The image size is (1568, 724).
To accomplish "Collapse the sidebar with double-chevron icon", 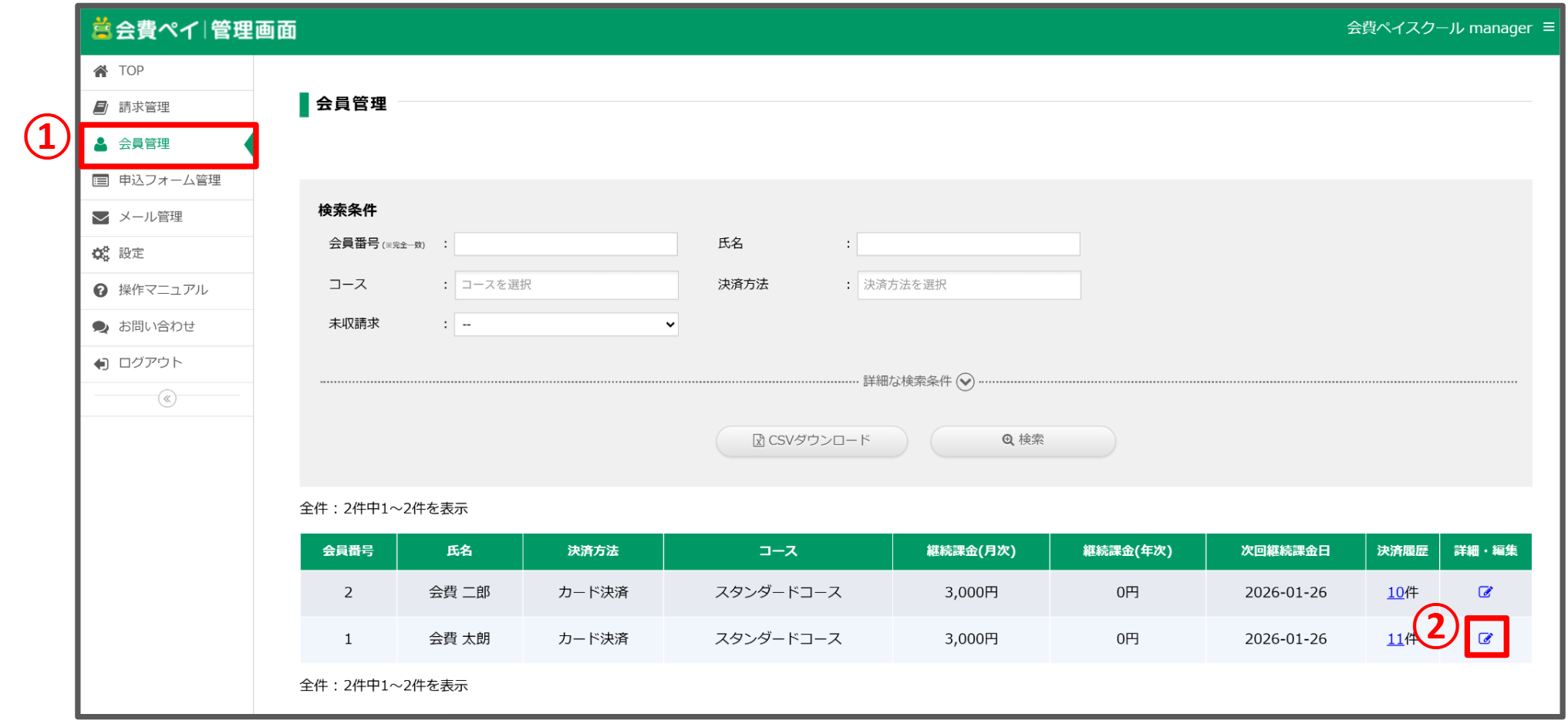I will [x=167, y=399].
